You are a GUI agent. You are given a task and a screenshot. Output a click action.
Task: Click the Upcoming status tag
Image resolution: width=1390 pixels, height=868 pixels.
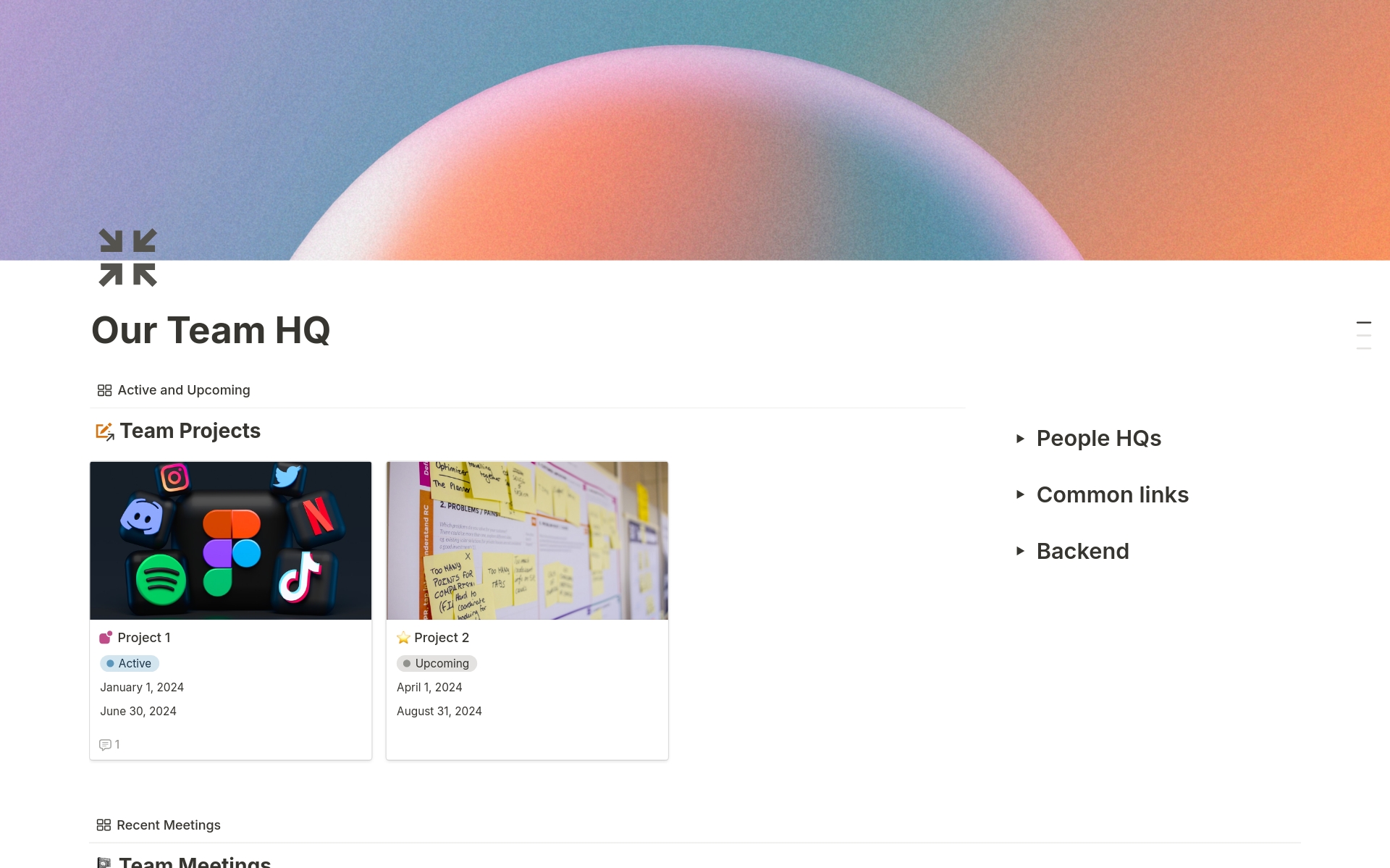click(x=437, y=663)
